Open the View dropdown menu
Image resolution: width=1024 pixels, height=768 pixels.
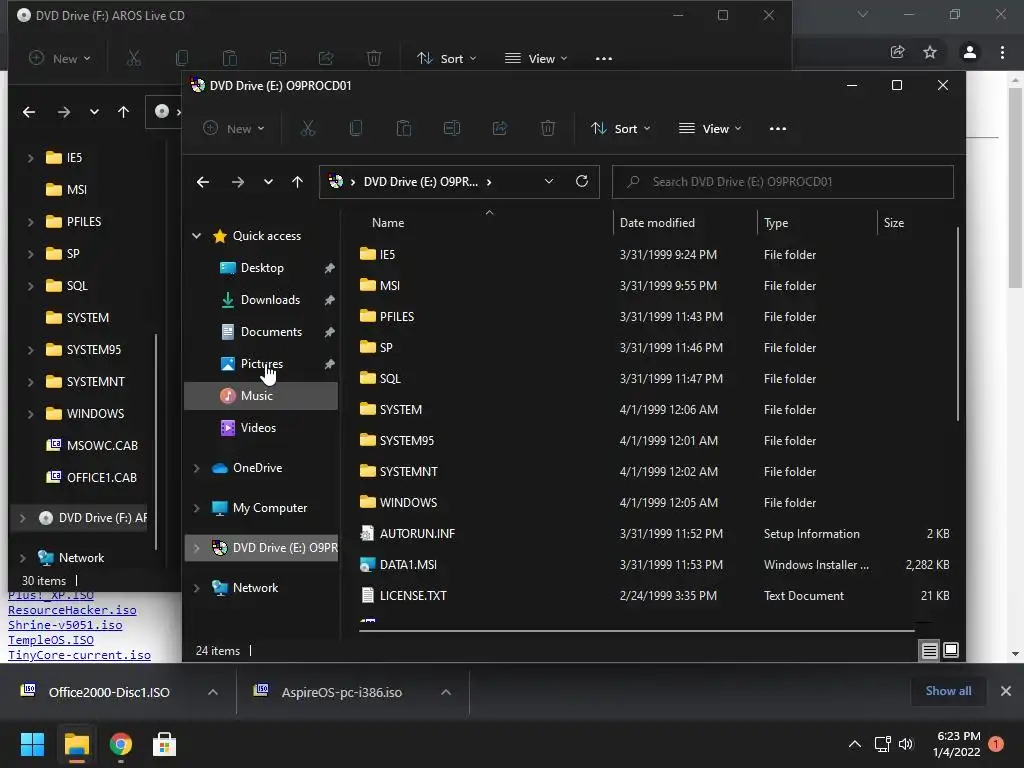(x=710, y=128)
